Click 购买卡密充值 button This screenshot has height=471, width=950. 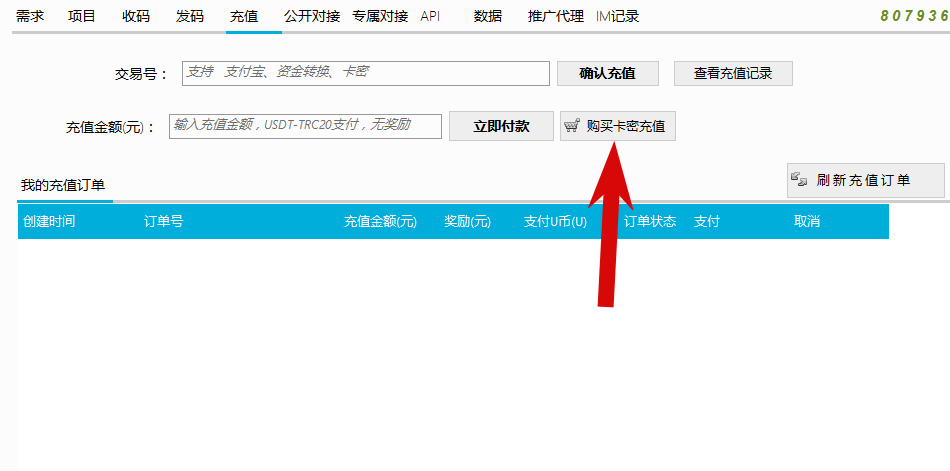point(617,126)
